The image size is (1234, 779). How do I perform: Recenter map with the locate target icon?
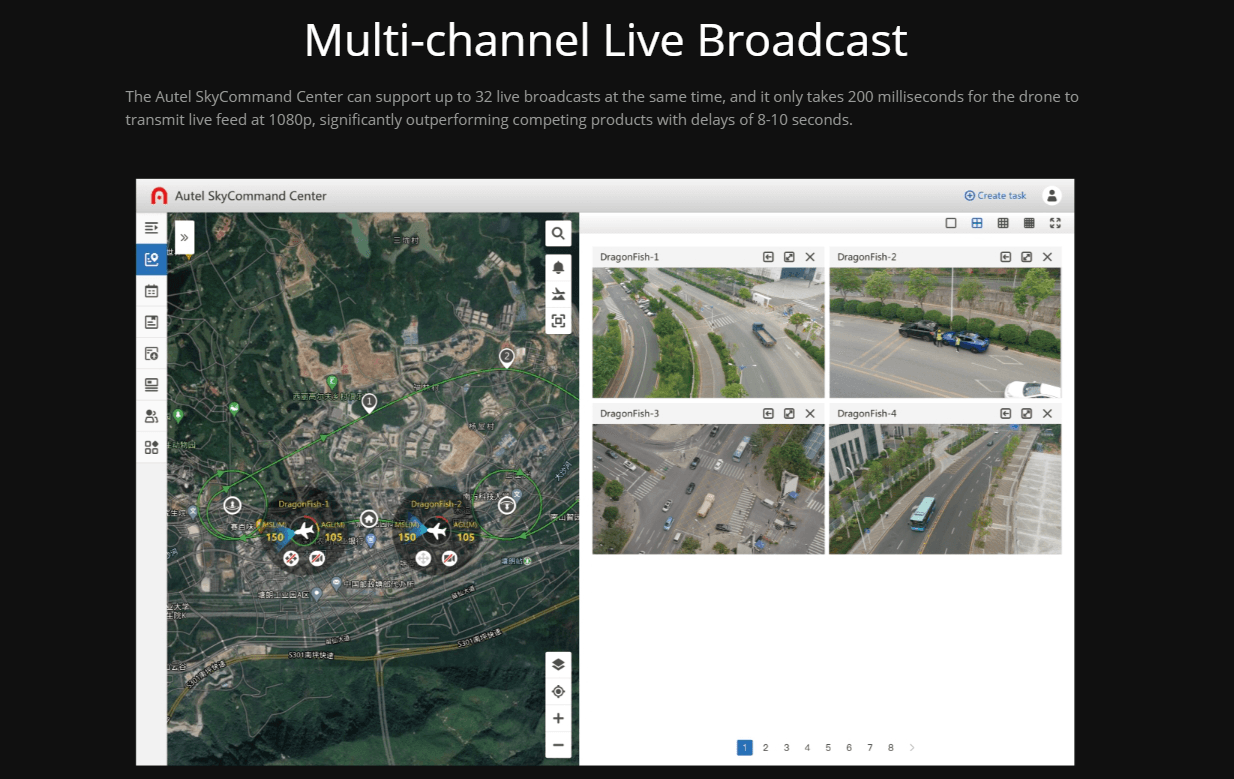558,692
